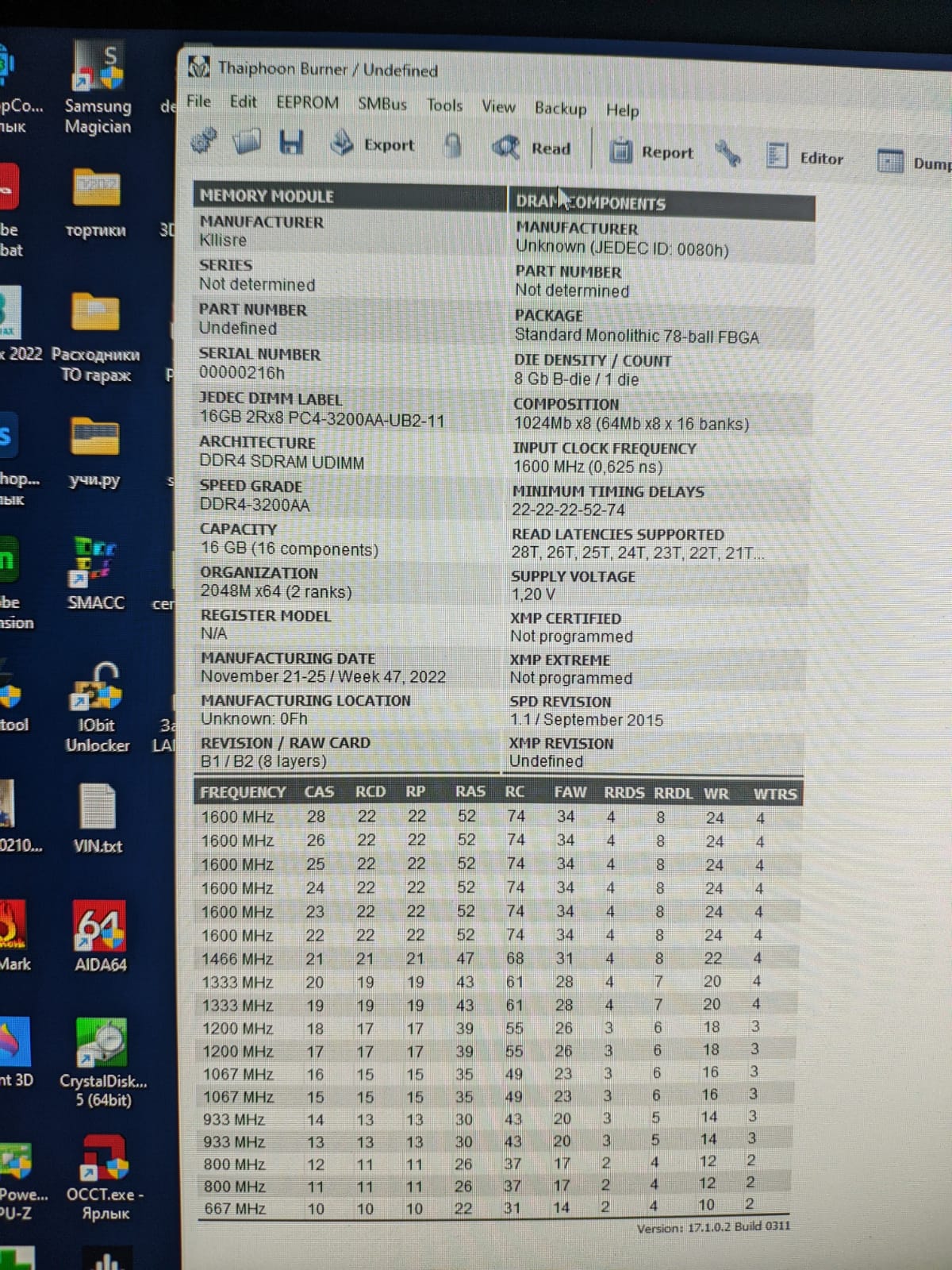Viewport: 952px width, 1270px height.
Task: Open the VIN.txt file icon
Action: (98, 818)
